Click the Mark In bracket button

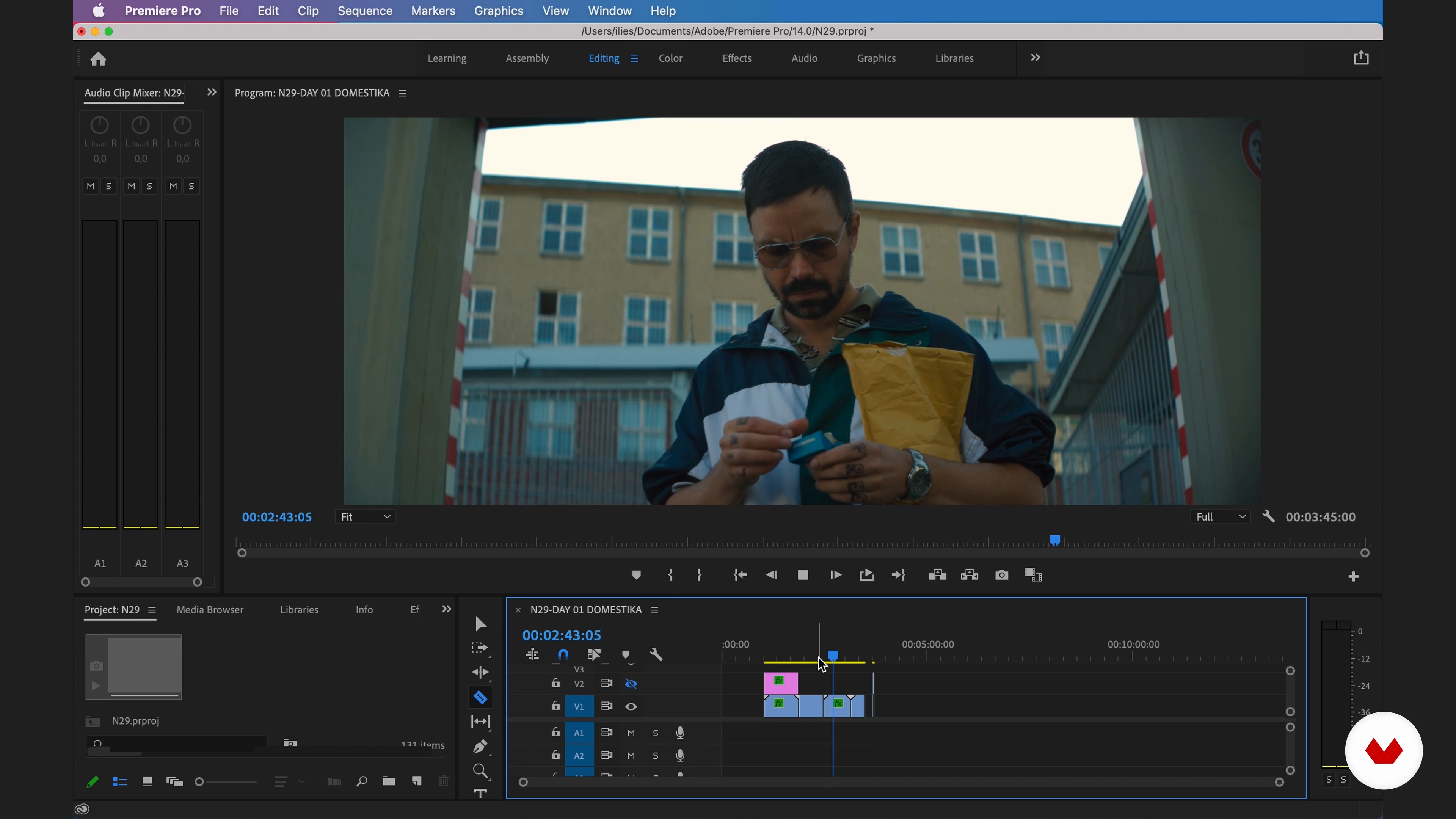click(670, 575)
